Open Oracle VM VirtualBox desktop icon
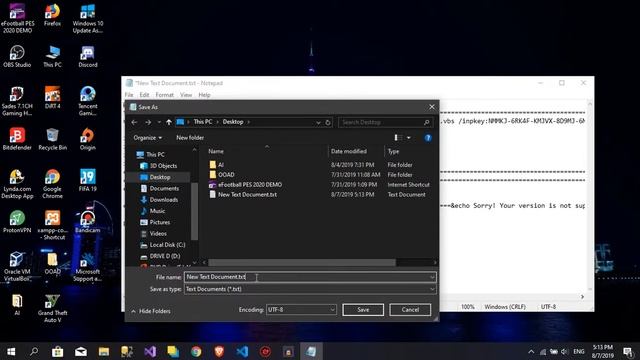Viewport: 640px width, 360px height. click(17, 267)
